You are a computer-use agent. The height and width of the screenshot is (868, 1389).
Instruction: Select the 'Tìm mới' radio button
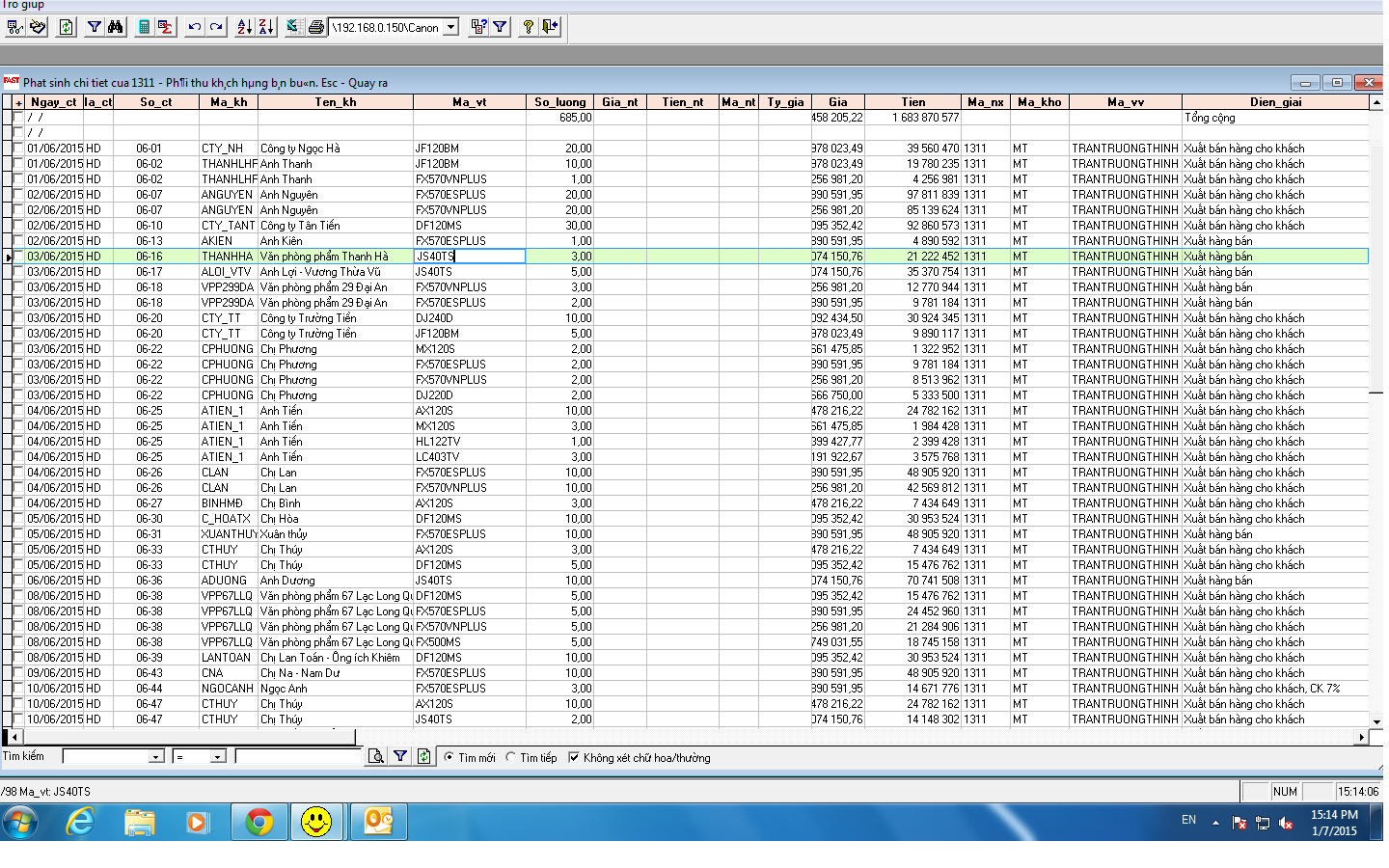click(x=449, y=757)
